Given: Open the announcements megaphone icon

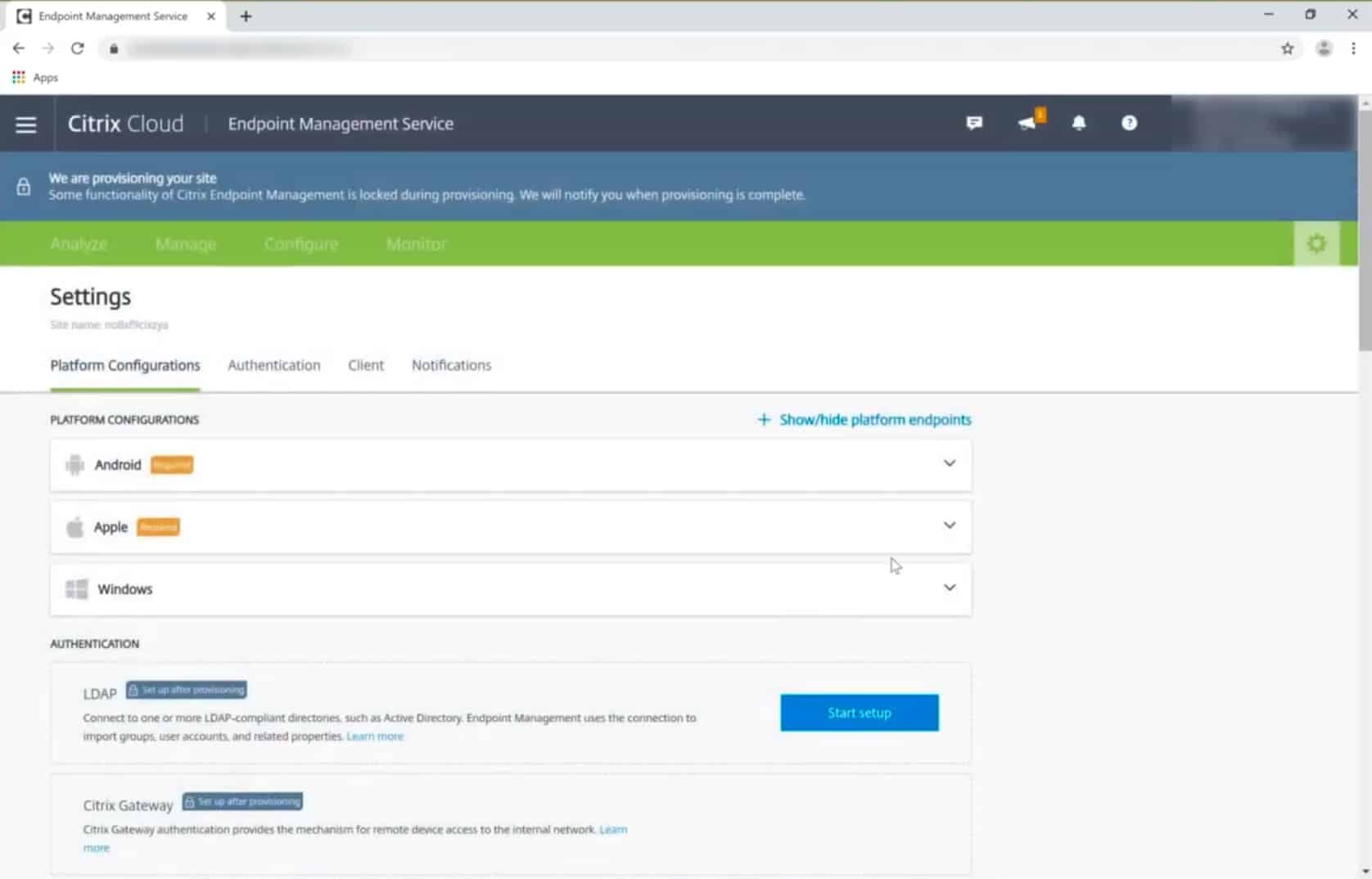Looking at the screenshot, I should tap(1030, 121).
